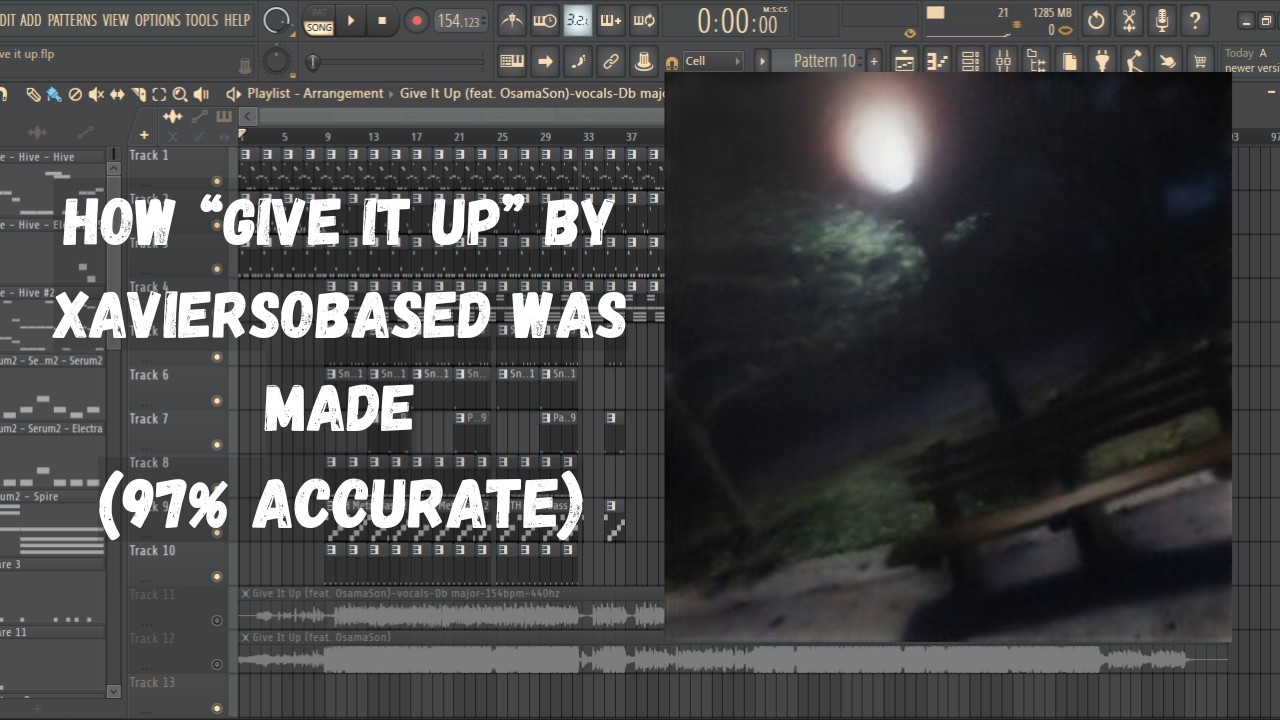
Task: Open the TOOLS menu
Action: [201, 20]
